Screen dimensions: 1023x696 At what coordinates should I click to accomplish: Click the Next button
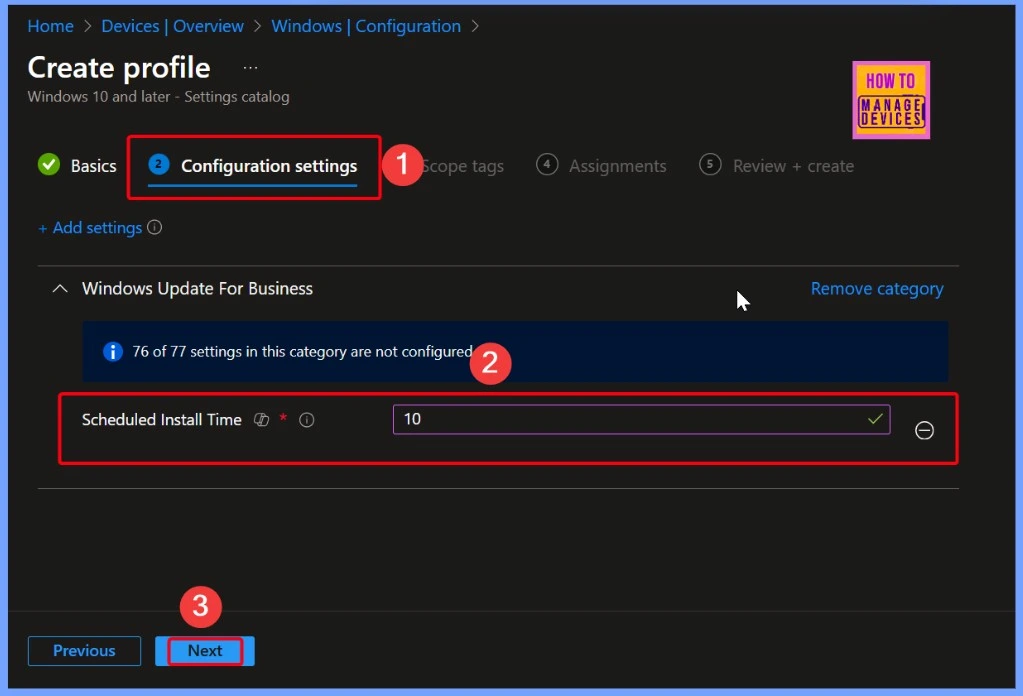[x=205, y=650]
